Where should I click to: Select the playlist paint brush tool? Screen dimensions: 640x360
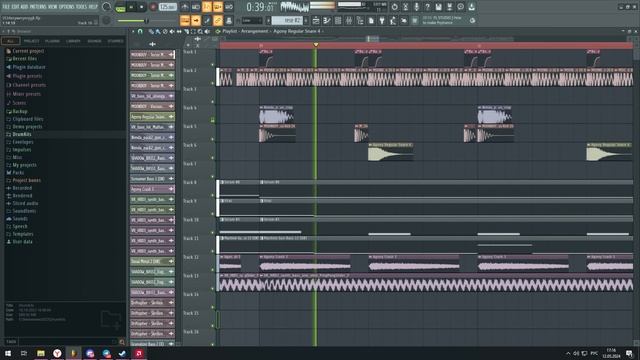[158, 31]
